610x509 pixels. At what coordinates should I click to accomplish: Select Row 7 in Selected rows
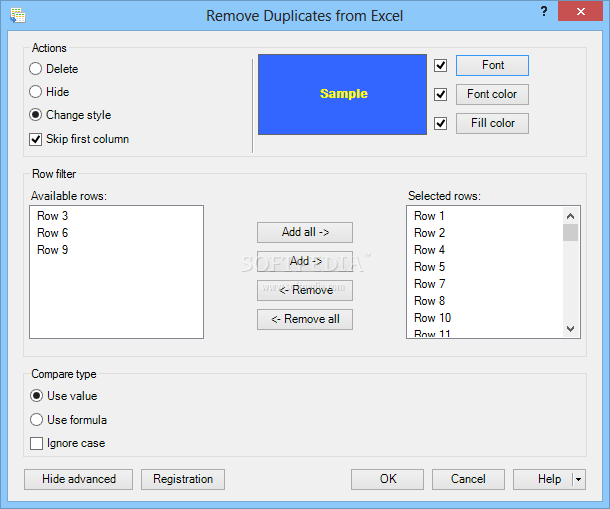485,284
